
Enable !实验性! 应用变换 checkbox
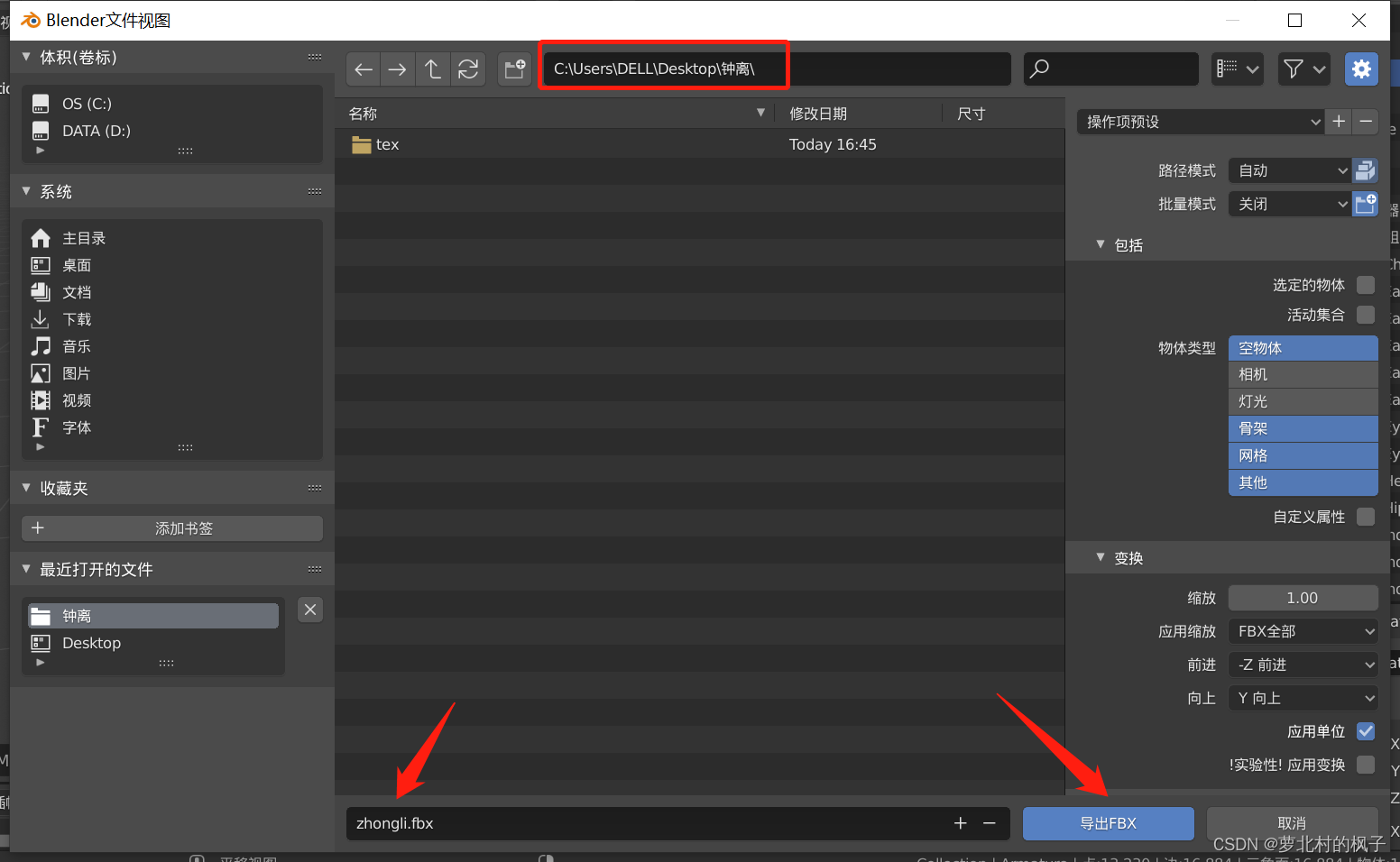tap(1366, 765)
